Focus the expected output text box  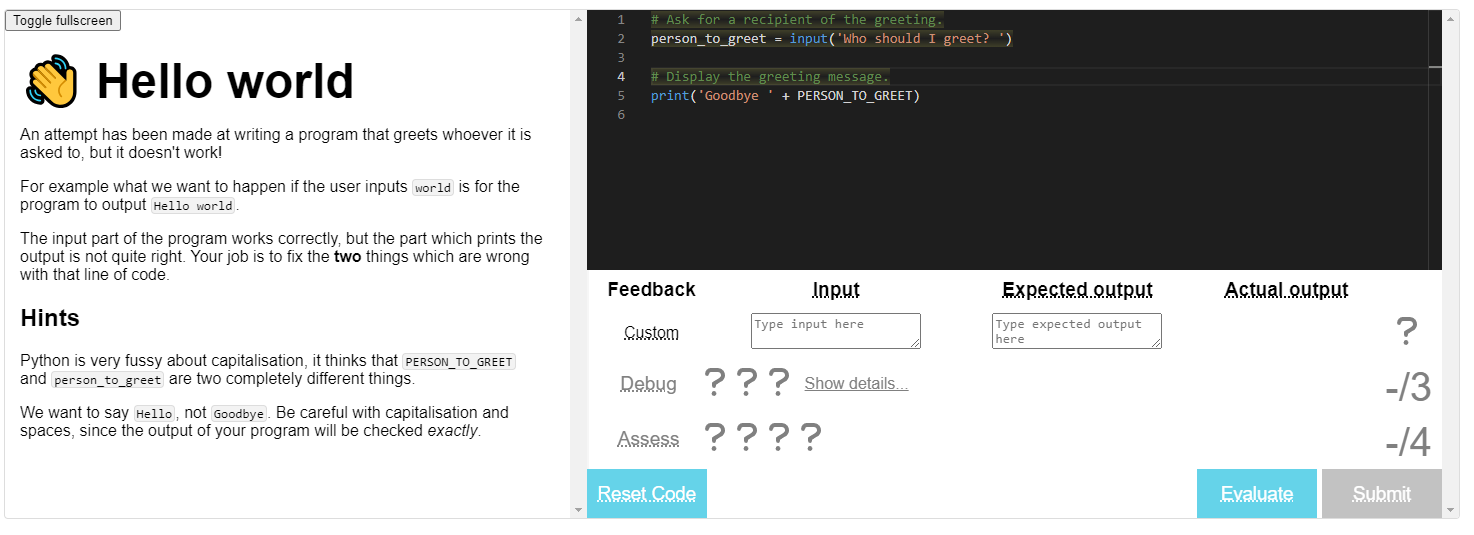pyautogui.click(x=1077, y=331)
